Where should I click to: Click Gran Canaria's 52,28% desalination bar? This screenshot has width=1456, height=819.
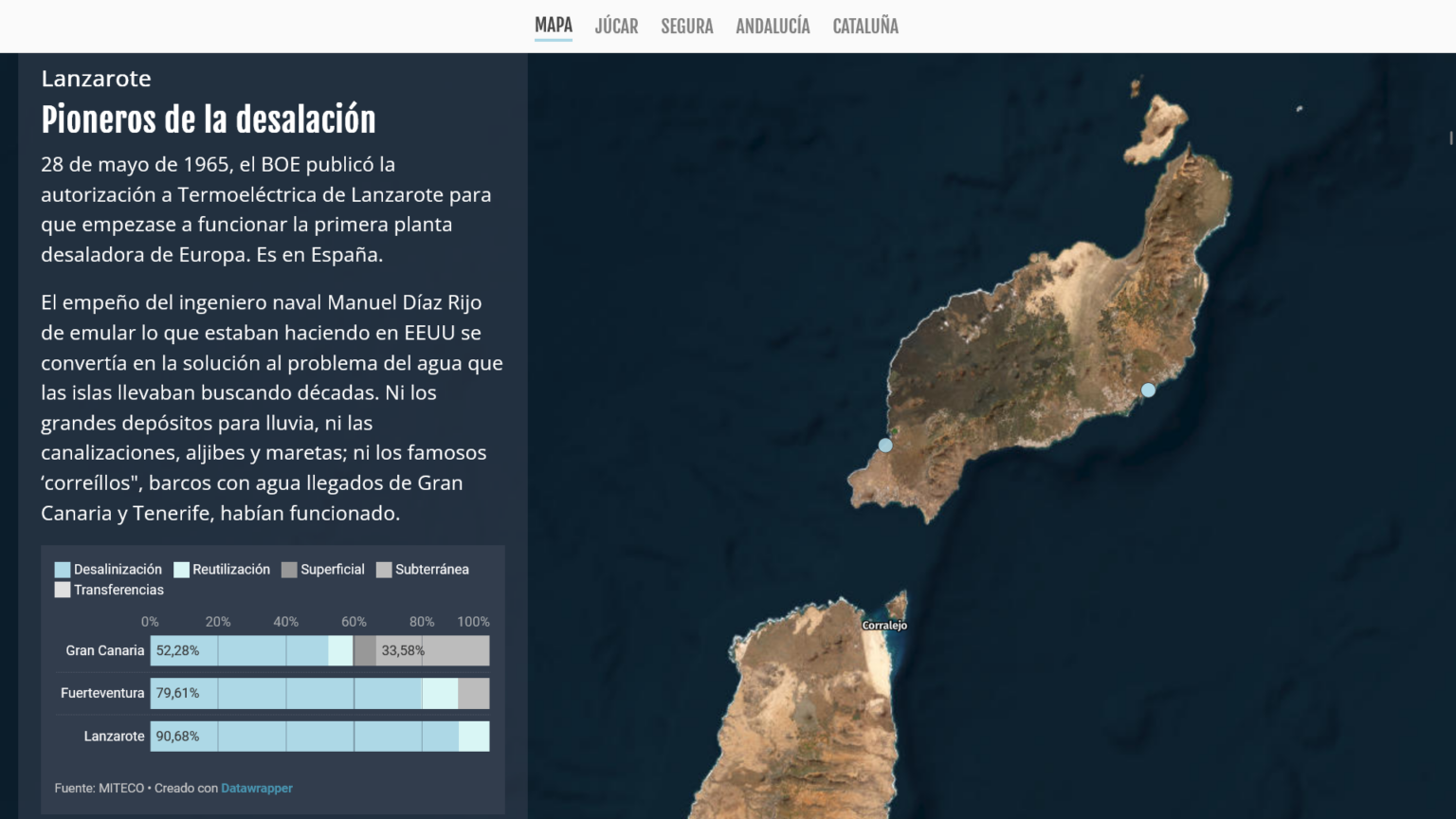tap(239, 650)
